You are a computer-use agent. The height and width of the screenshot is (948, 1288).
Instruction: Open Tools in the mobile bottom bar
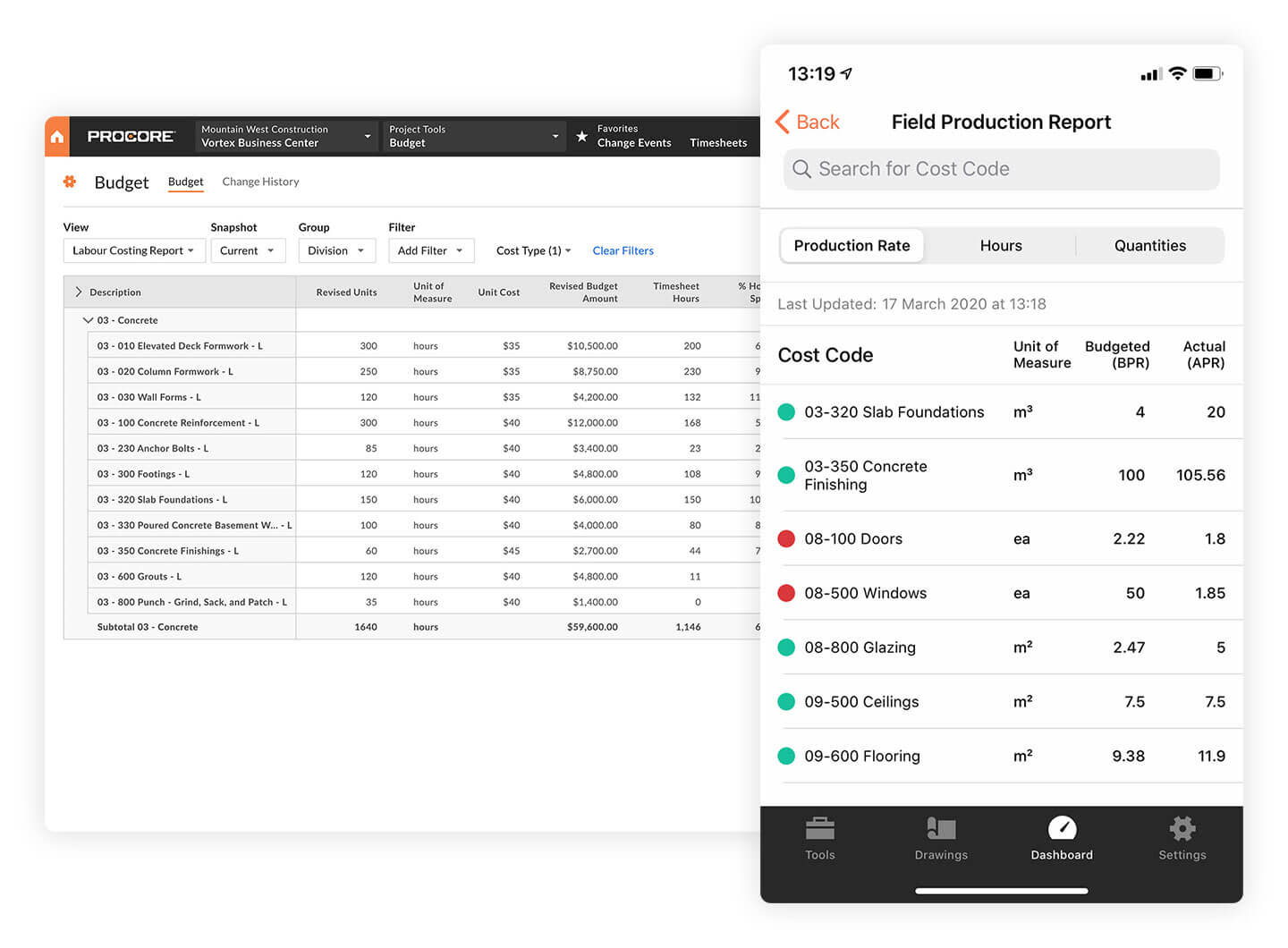(819, 838)
